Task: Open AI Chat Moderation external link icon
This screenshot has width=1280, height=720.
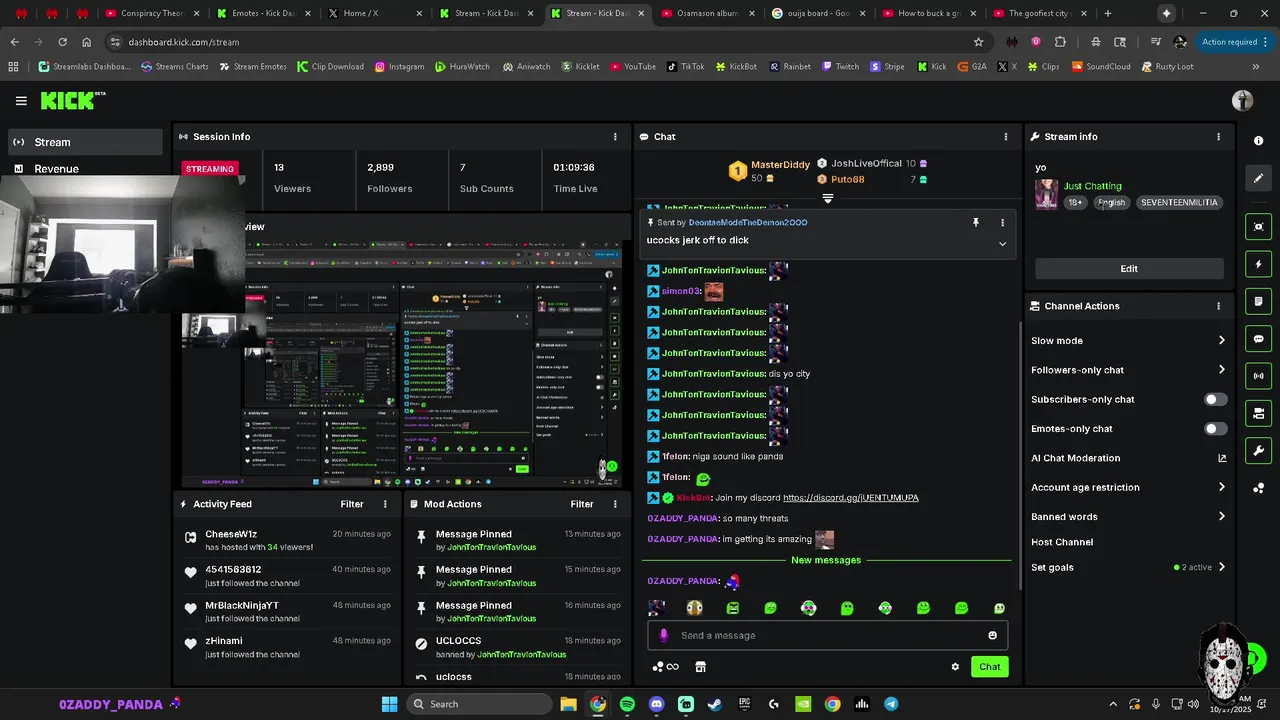Action: pyautogui.click(x=1221, y=458)
